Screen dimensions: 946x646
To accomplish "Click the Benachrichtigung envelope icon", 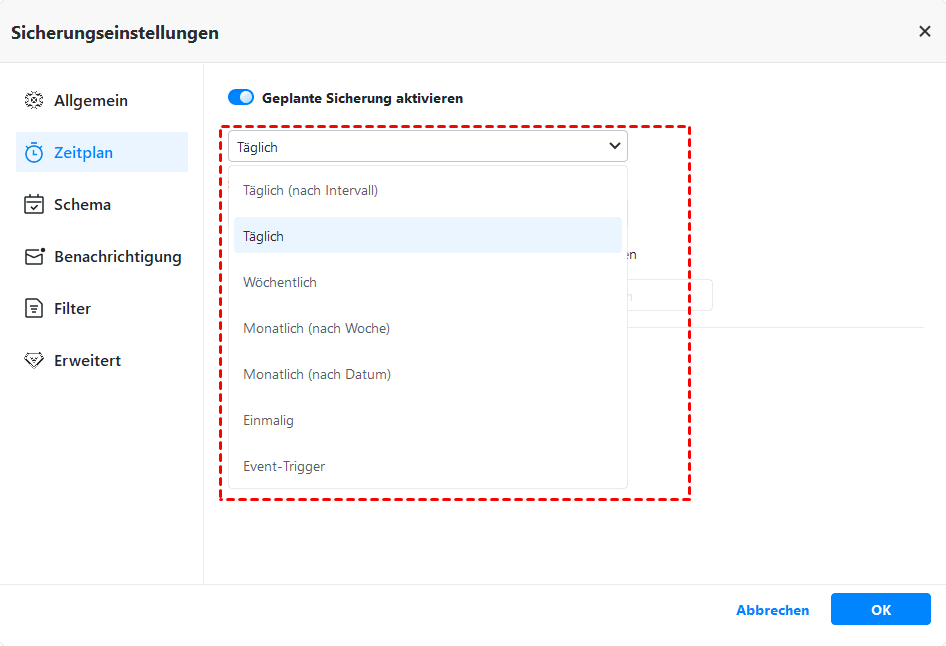I will point(34,257).
